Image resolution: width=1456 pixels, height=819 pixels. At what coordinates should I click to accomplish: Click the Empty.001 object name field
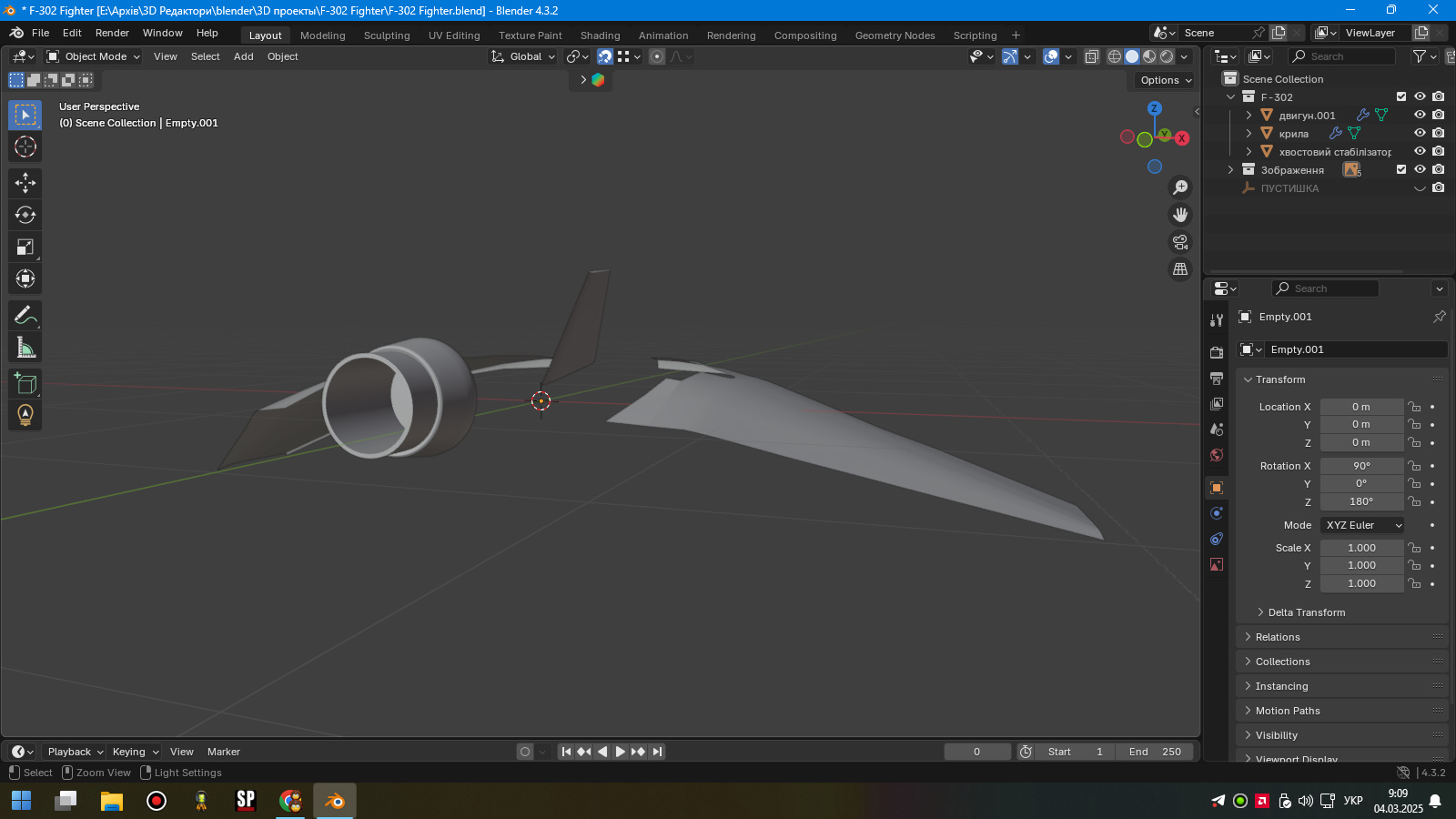click(x=1356, y=349)
